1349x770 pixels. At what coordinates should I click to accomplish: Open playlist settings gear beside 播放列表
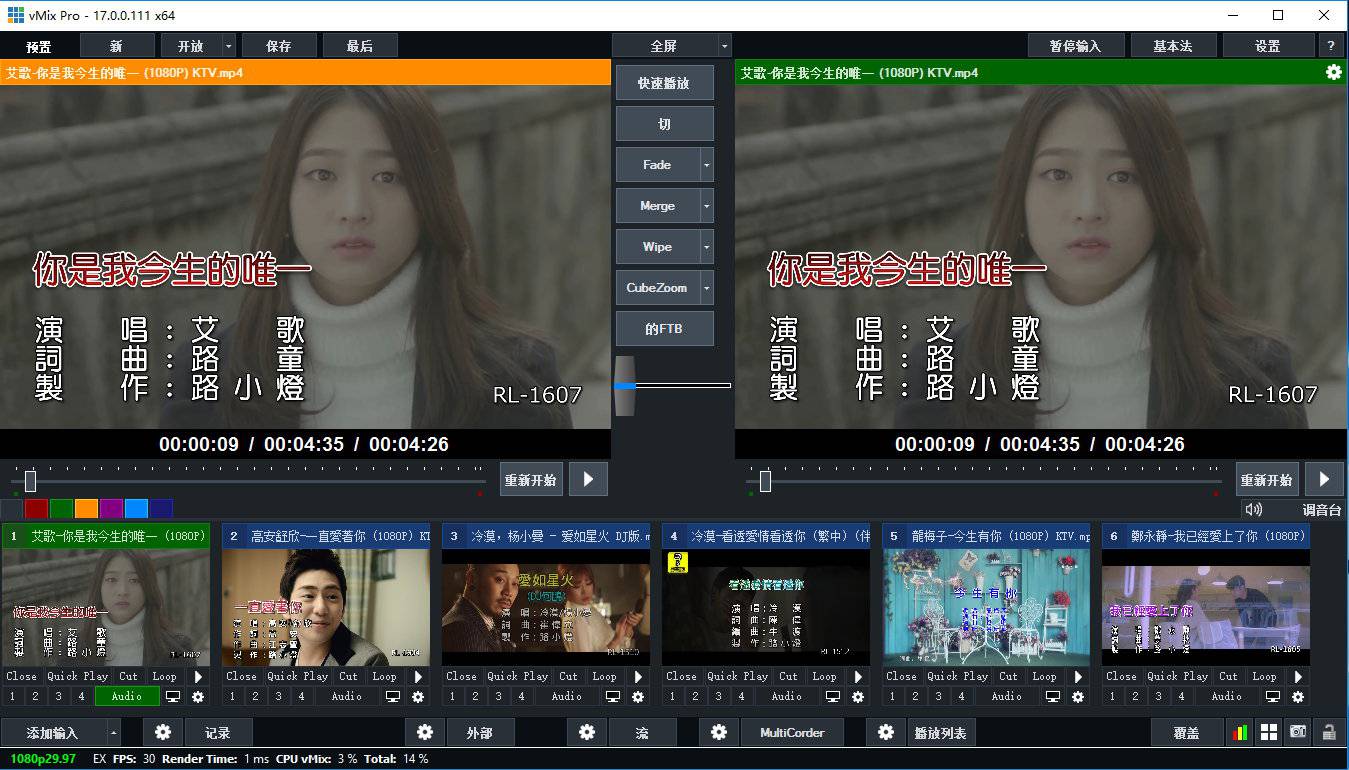pyautogui.click(x=885, y=733)
